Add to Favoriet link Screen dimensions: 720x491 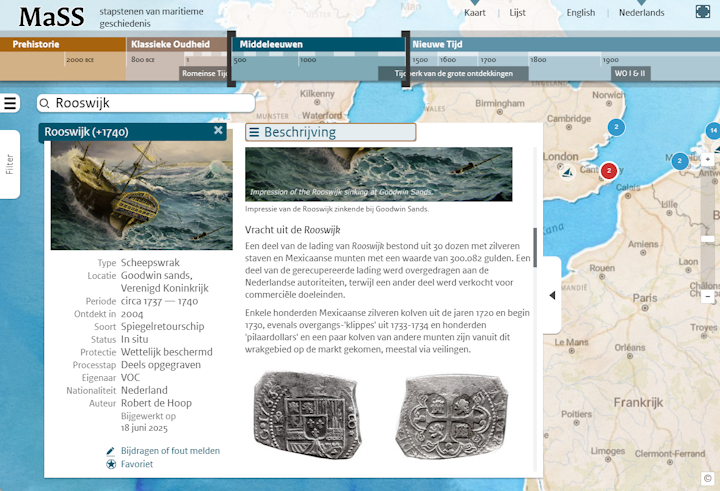click(x=137, y=464)
